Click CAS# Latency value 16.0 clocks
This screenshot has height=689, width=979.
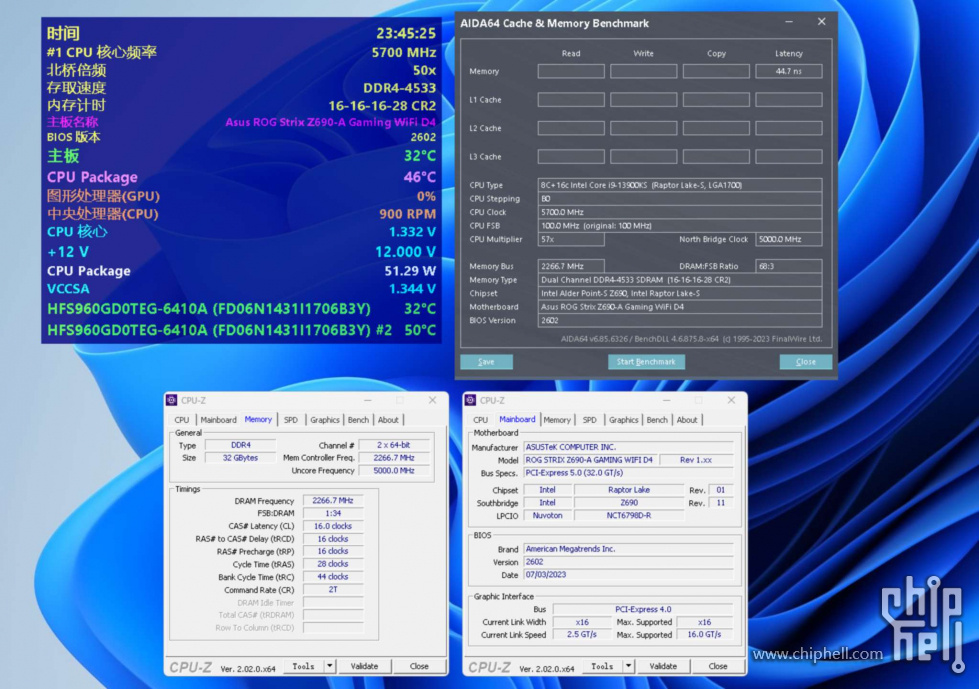pyautogui.click(x=333, y=526)
